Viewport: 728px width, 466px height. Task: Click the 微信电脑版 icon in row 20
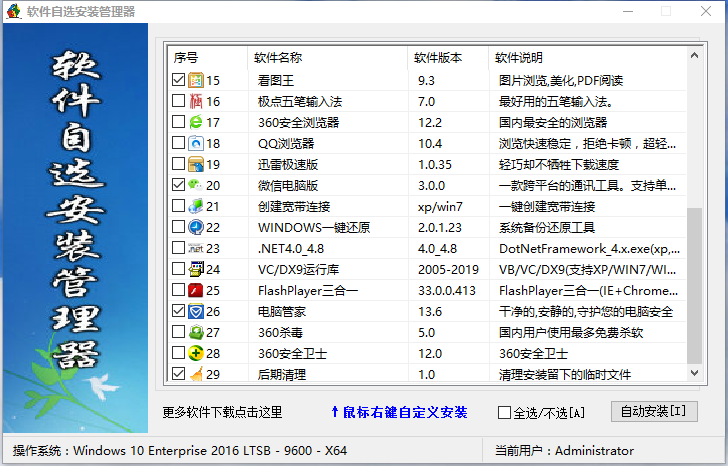pos(196,185)
